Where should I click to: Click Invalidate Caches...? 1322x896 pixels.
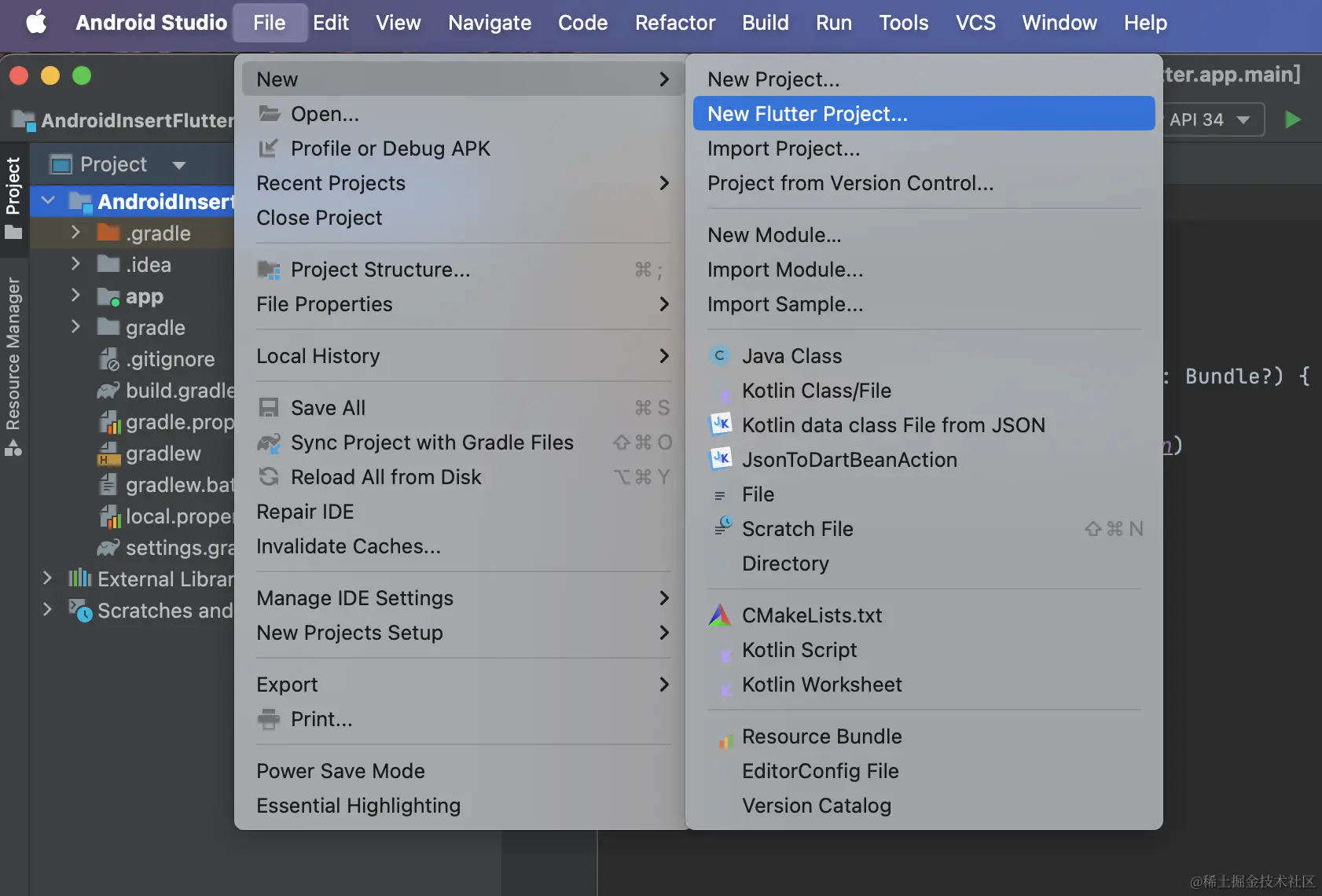tap(464, 546)
